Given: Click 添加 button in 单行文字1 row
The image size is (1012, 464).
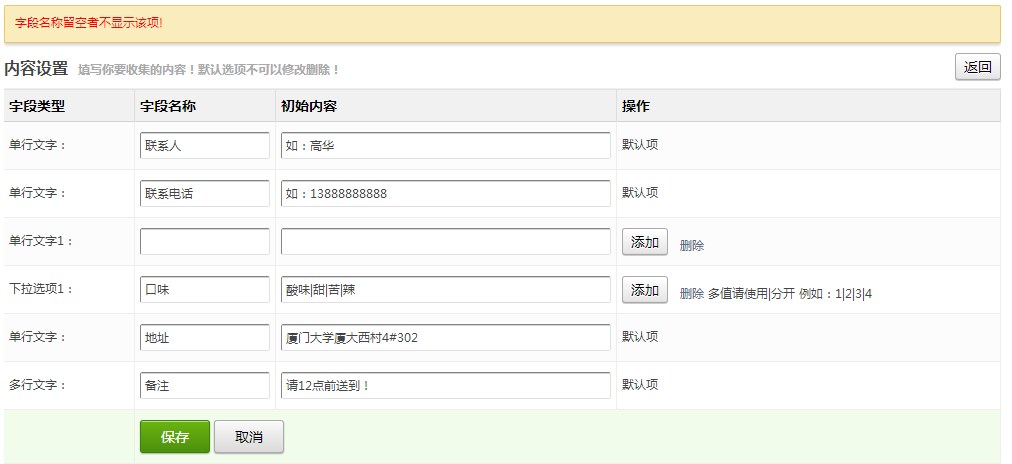Looking at the screenshot, I should (x=645, y=242).
